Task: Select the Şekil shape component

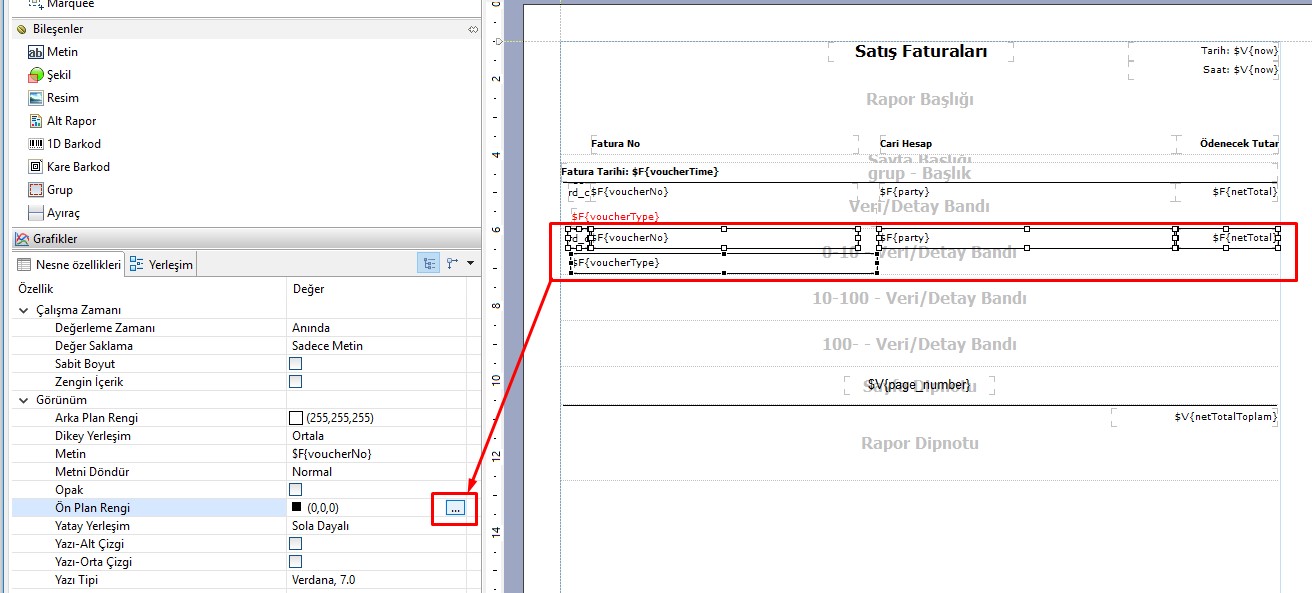Action: coord(58,75)
